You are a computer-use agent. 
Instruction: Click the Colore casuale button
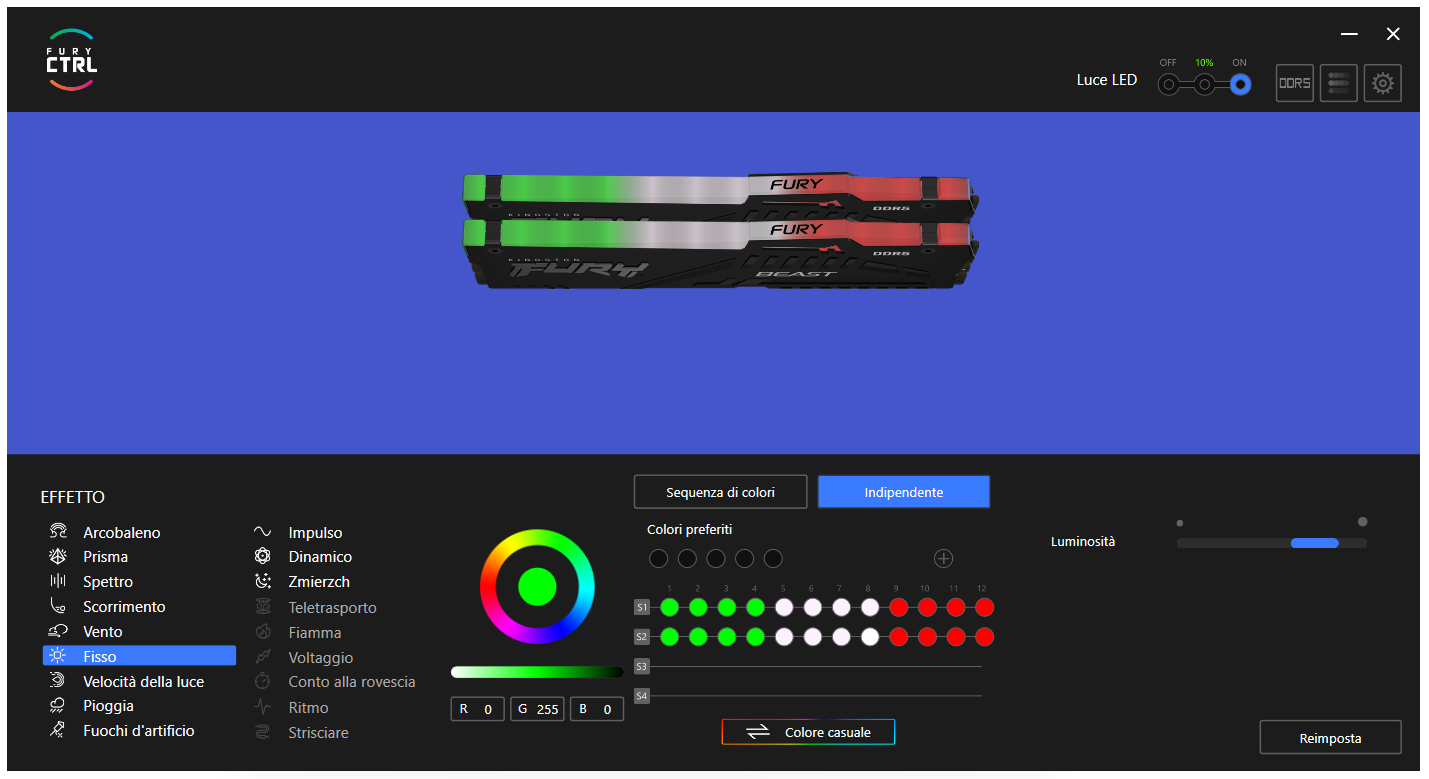click(x=808, y=732)
